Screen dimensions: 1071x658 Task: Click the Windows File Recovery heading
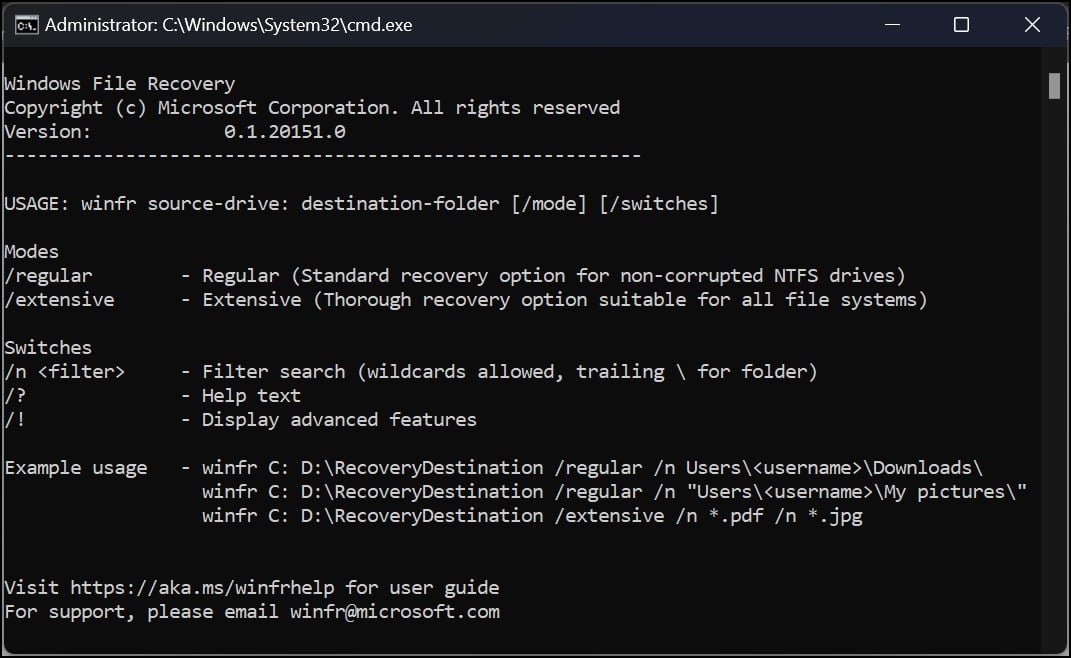point(119,84)
